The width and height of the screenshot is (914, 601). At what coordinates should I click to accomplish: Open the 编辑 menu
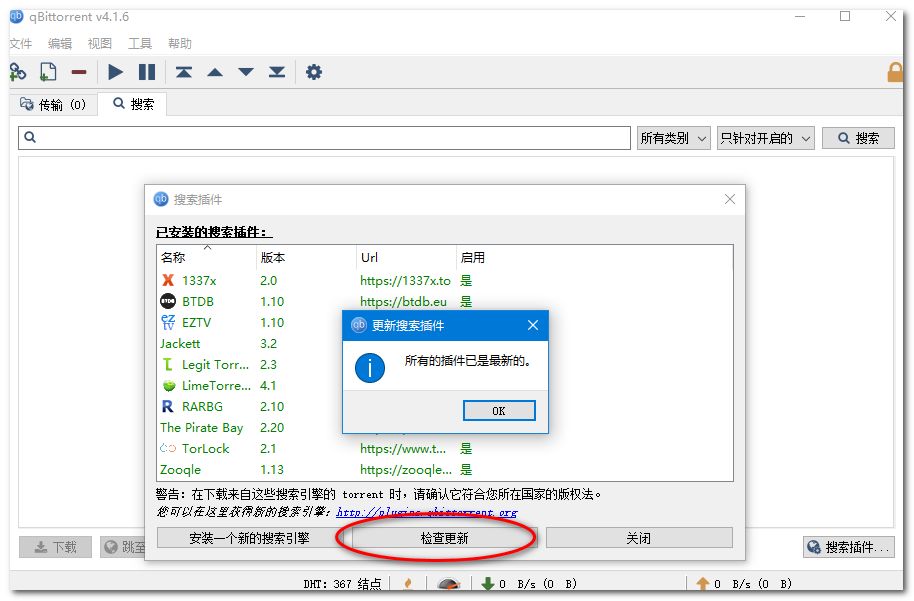point(60,43)
